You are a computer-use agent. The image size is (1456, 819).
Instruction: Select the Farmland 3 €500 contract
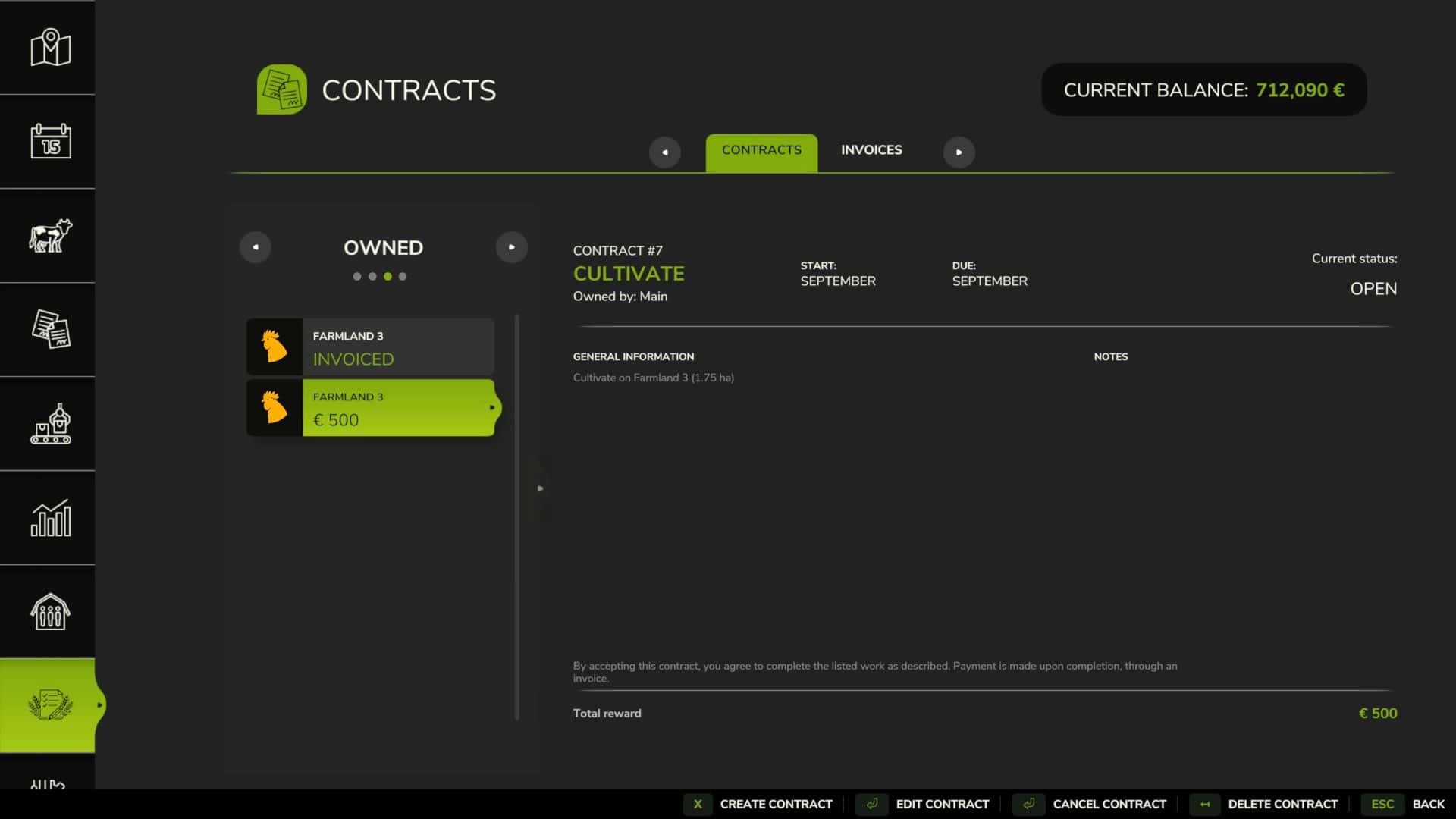(370, 408)
